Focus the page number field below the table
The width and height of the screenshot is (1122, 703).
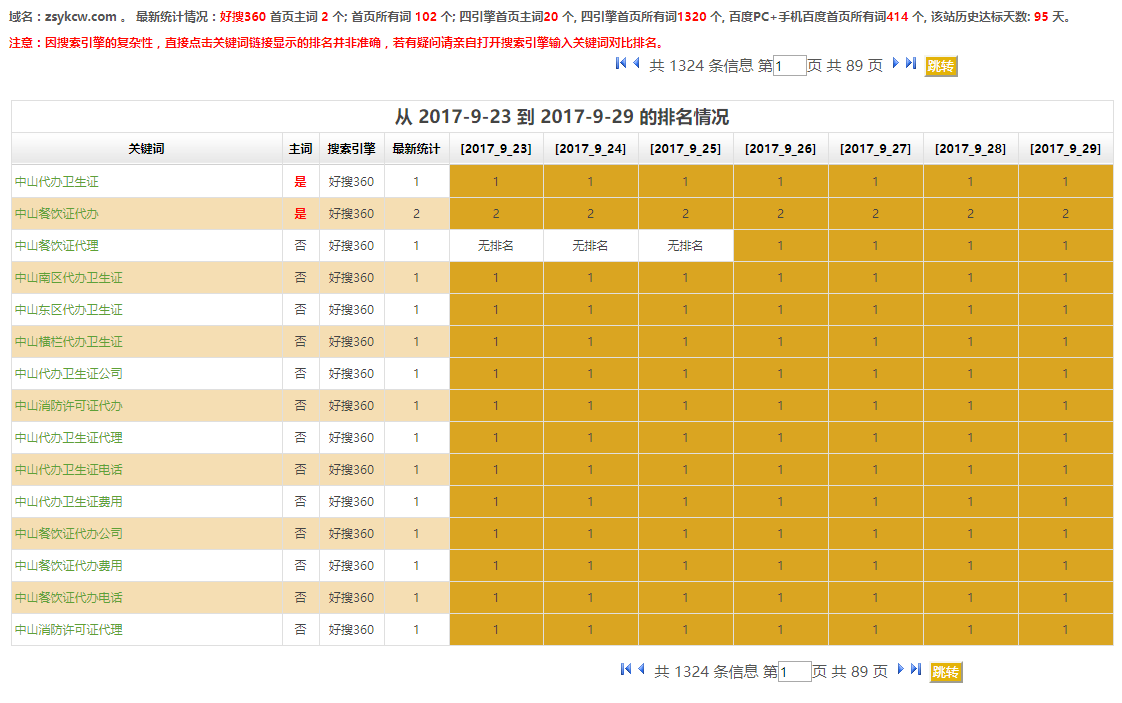click(795, 672)
